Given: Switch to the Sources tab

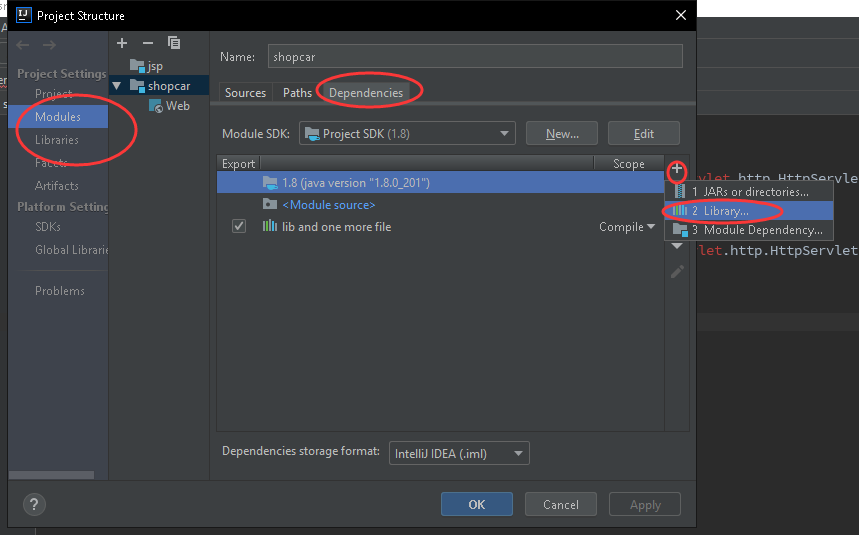Looking at the screenshot, I should coord(245,93).
